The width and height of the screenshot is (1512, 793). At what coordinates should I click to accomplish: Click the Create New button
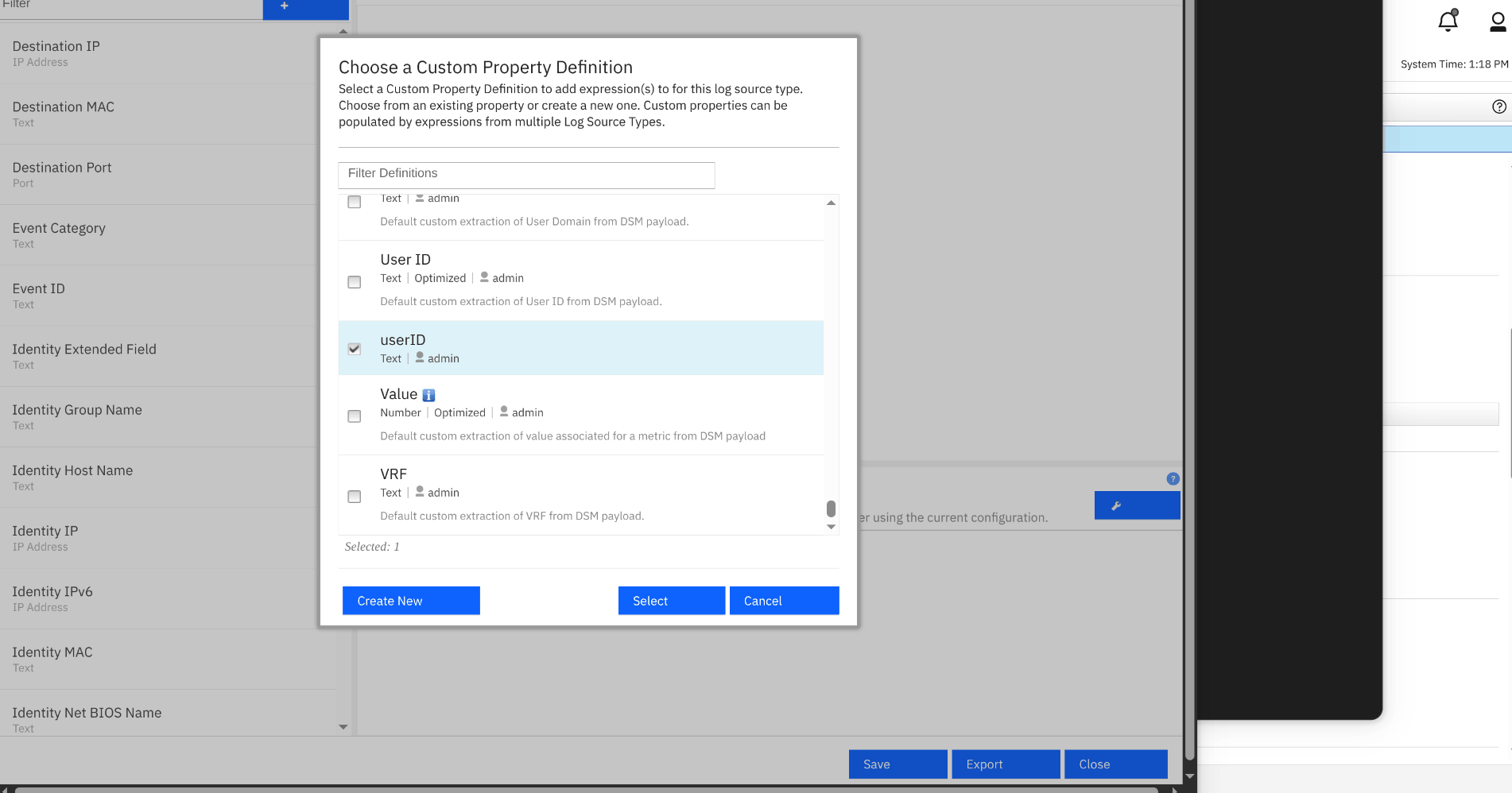(411, 601)
